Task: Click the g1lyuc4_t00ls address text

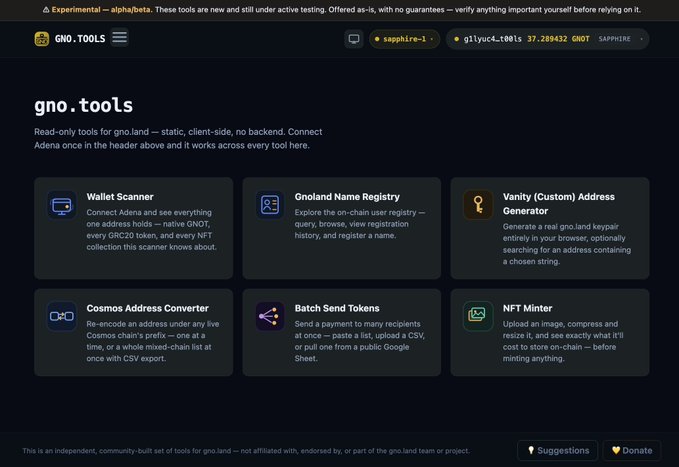Action: 492,39
